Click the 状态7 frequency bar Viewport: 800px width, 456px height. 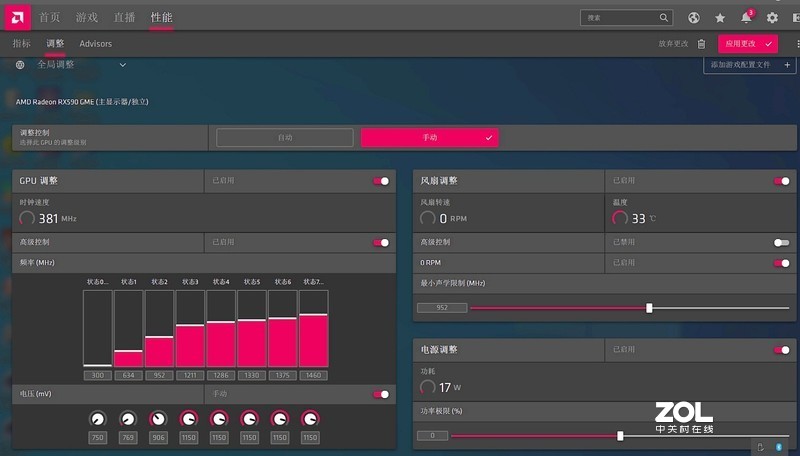(x=313, y=328)
